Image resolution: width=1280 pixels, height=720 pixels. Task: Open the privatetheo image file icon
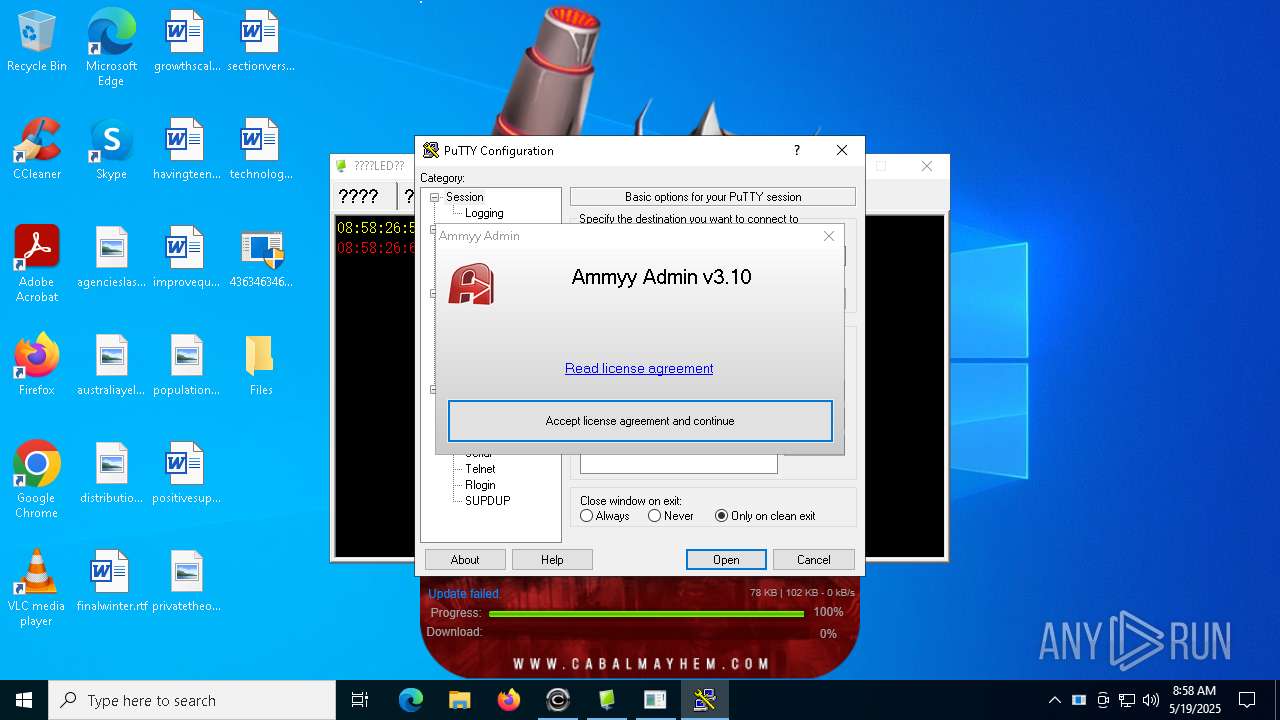(186, 582)
